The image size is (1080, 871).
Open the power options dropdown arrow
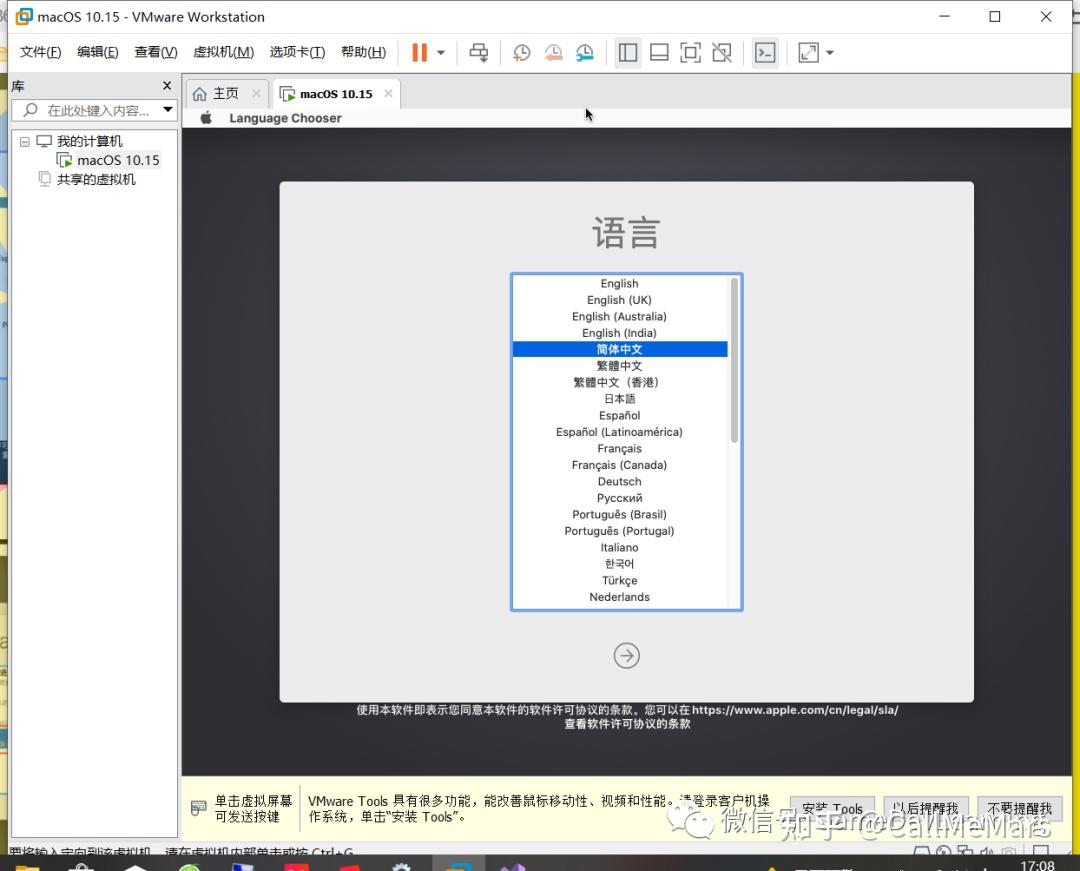click(441, 52)
